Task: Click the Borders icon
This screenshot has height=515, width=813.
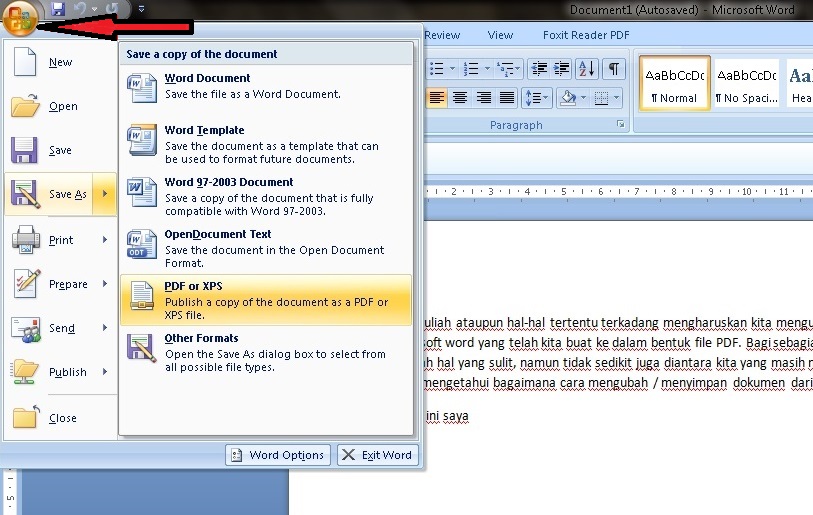Action: pos(601,98)
